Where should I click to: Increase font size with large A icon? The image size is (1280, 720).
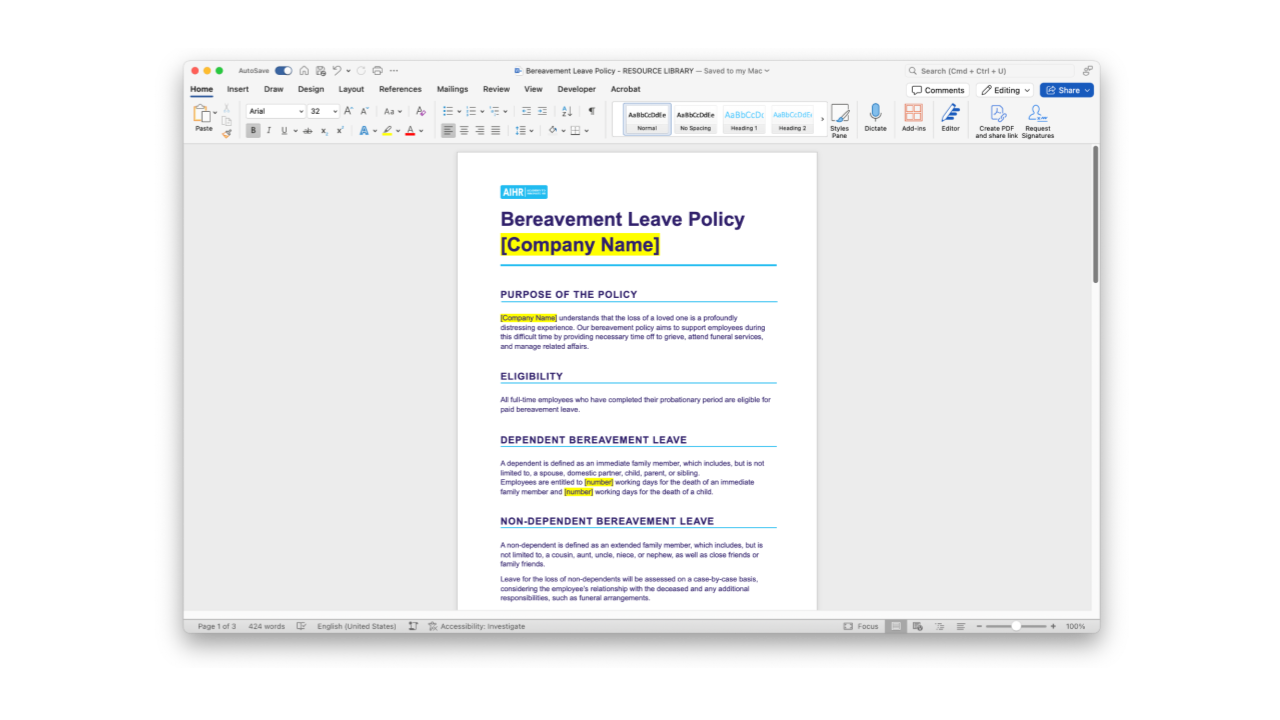point(349,111)
